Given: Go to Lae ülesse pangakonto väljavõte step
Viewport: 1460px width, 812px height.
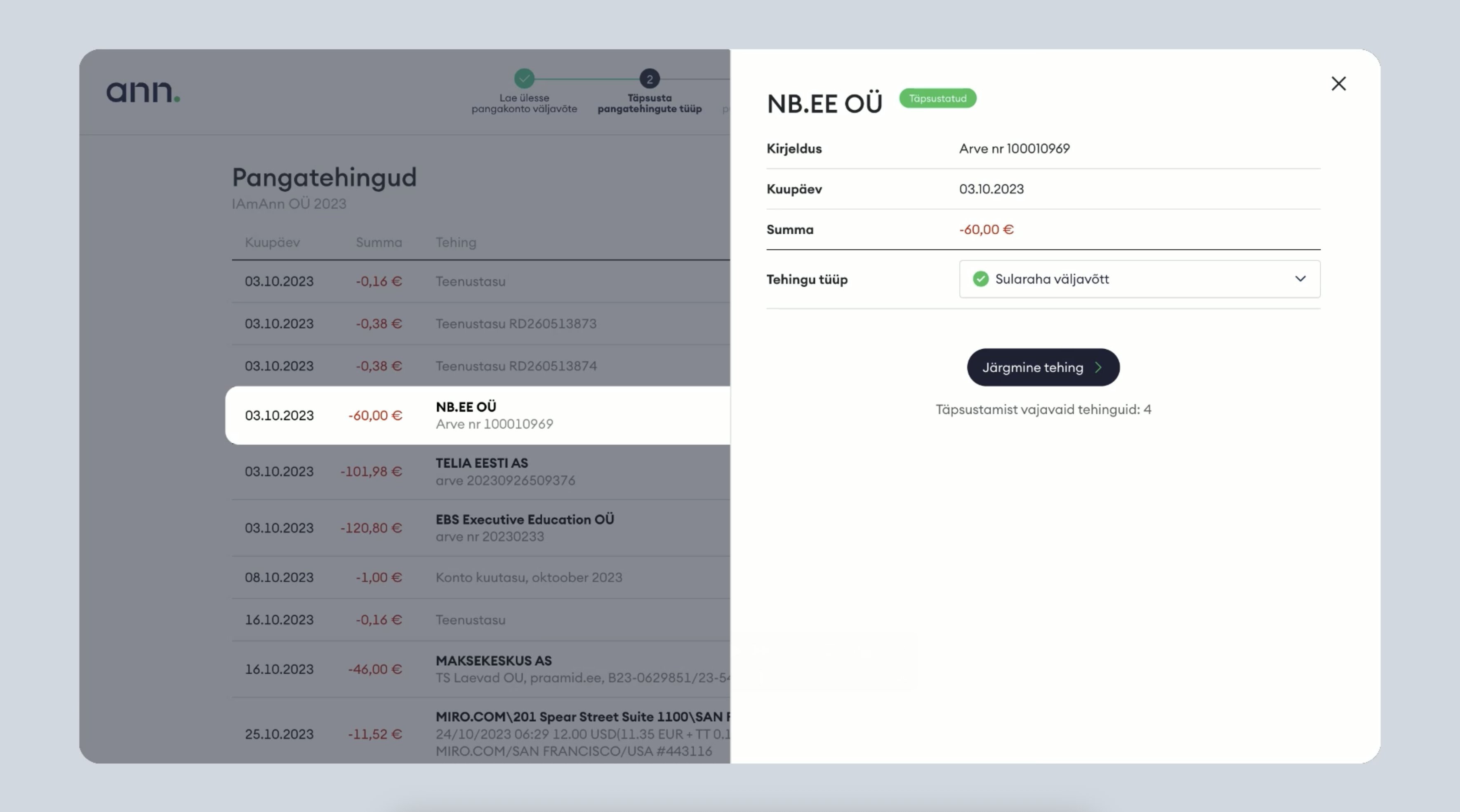Looking at the screenshot, I should tap(524, 103).
